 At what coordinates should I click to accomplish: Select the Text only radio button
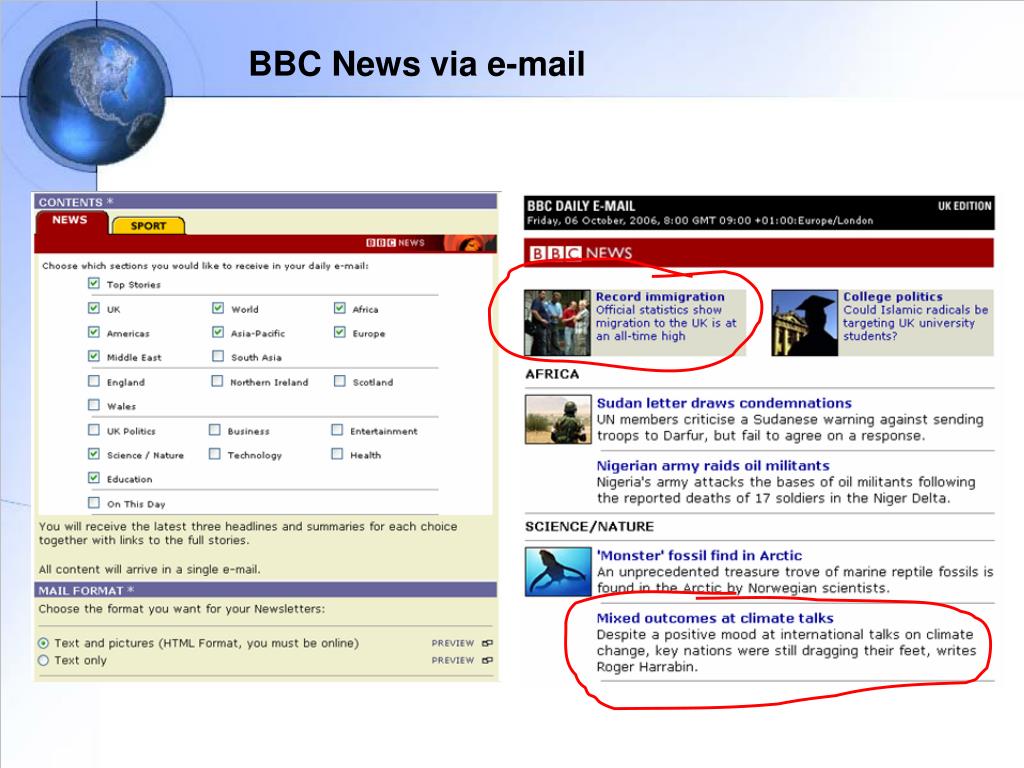point(44,660)
